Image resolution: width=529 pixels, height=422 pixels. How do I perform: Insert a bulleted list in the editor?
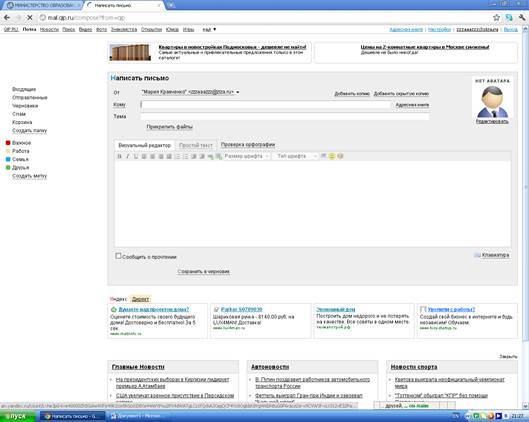click(x=186, y=156)
